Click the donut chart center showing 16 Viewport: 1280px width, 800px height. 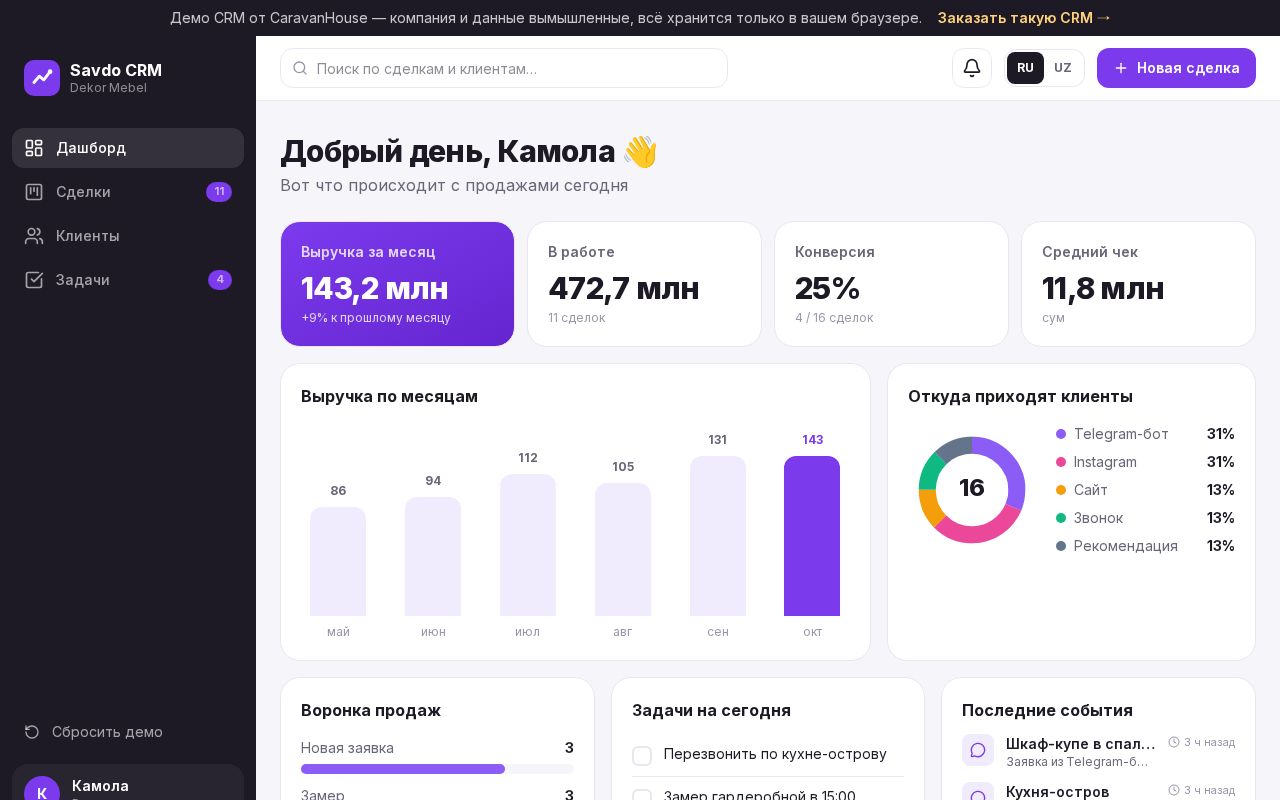point(972,488)
